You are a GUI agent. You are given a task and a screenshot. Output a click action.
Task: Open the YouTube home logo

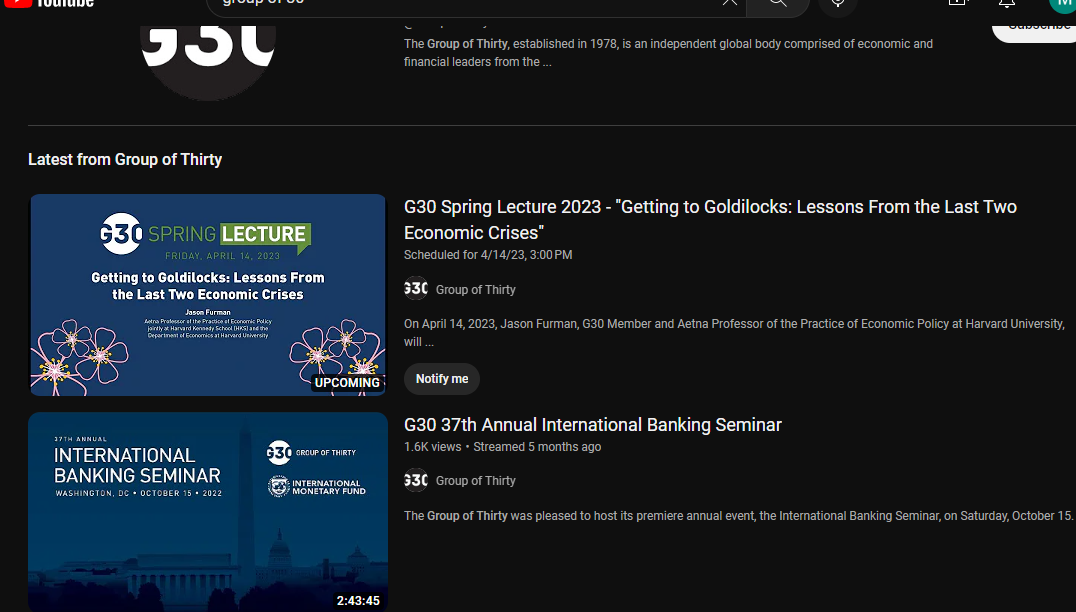pos(48,3)
